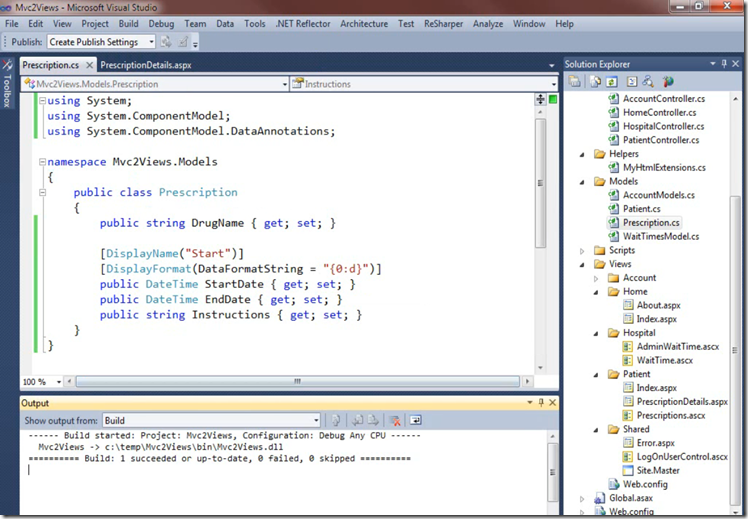Image resolution: width=748 pixels, height=519 pixels.
Task: Open the Build menu
Action: tap(128, 24)
